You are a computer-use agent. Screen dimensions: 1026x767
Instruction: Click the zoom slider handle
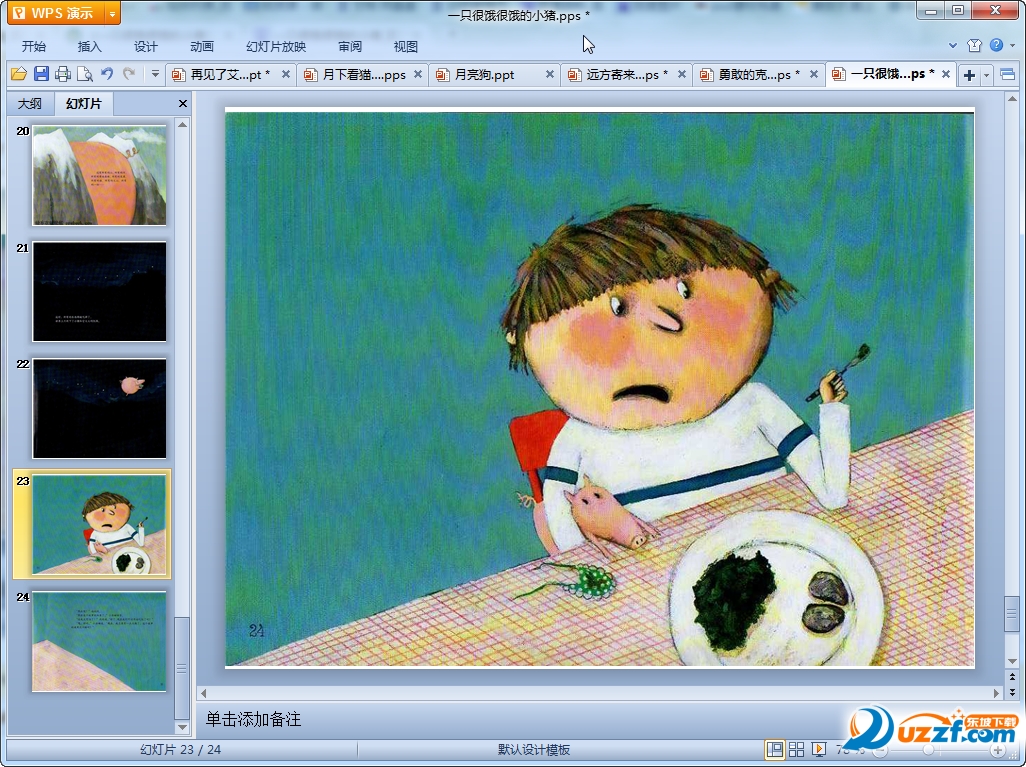[x=929, y=750]
